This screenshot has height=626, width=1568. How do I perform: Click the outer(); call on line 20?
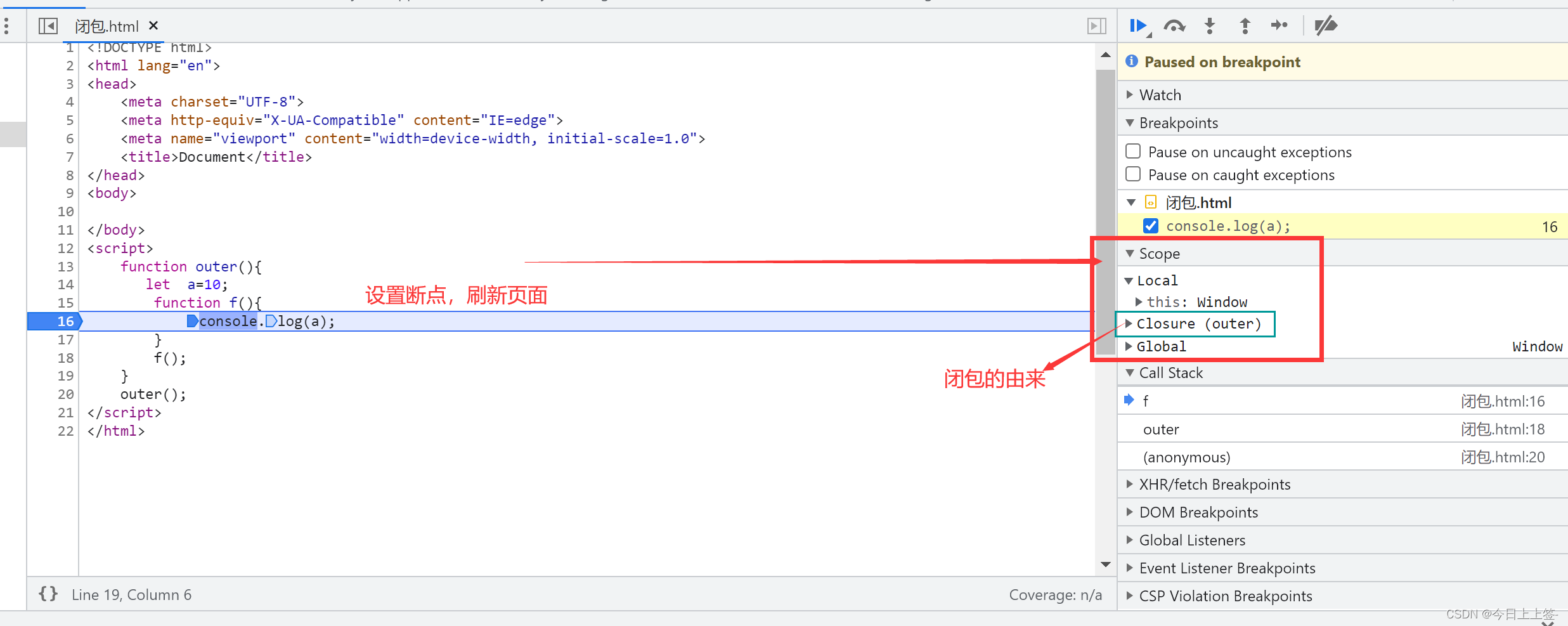pos(153,395)
